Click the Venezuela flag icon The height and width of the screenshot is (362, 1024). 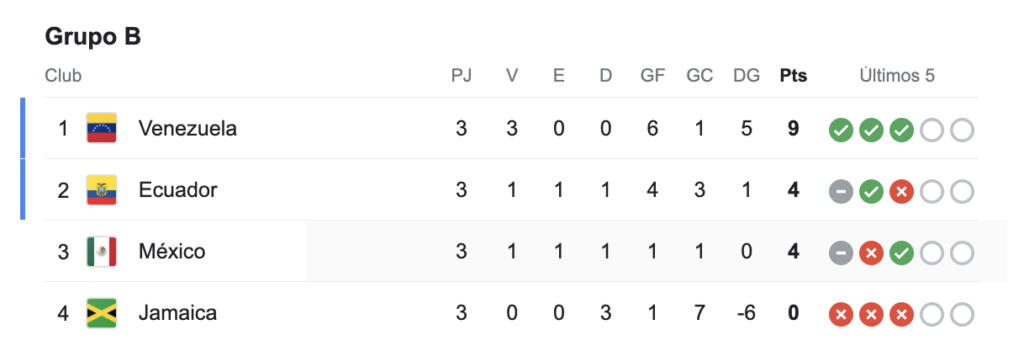pos(101,128)
